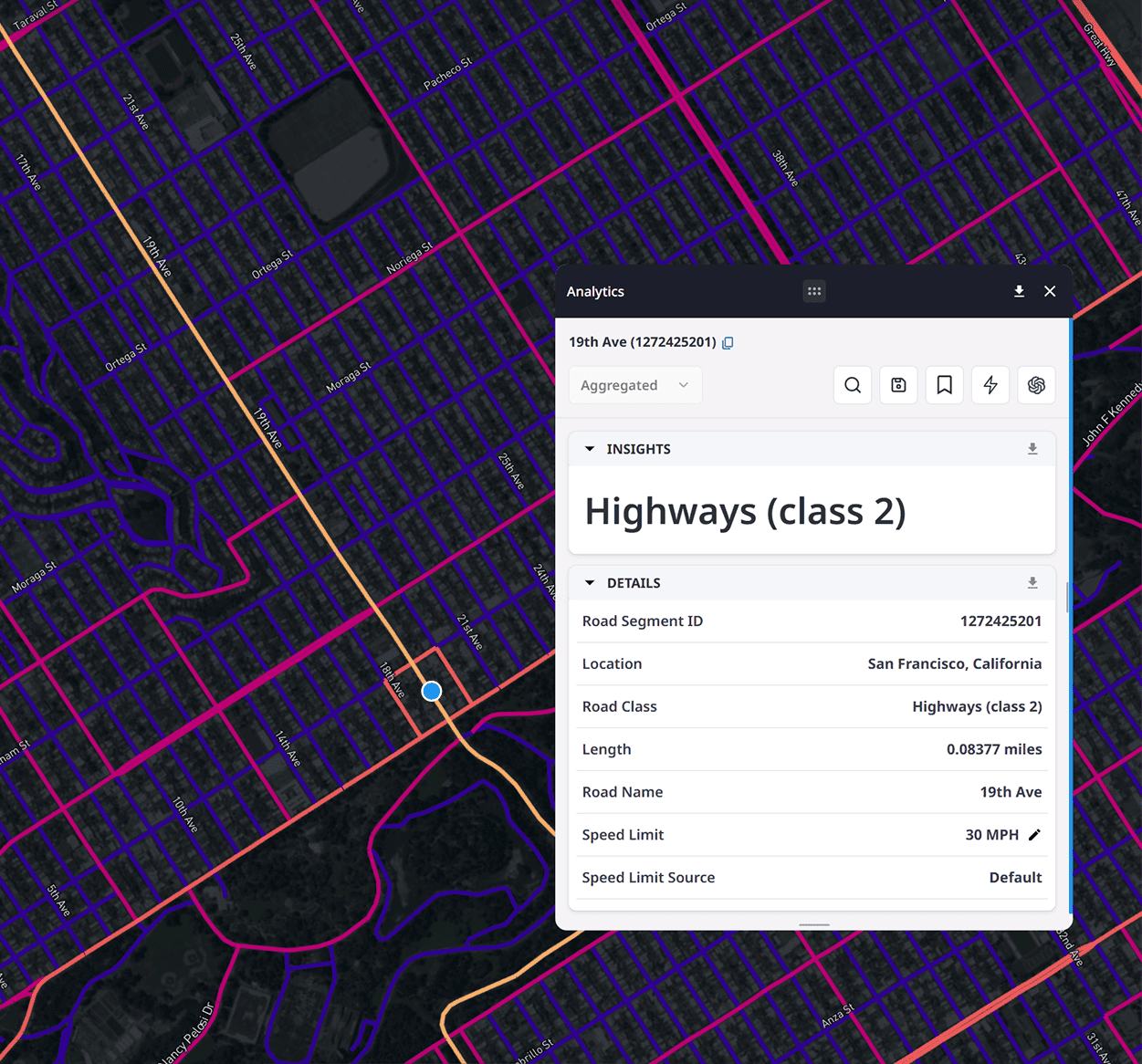The width and height of the screenshot is (1142, 1064).
Task: Click the Highways (class 2) insight heading
Action: click(745, 511)
